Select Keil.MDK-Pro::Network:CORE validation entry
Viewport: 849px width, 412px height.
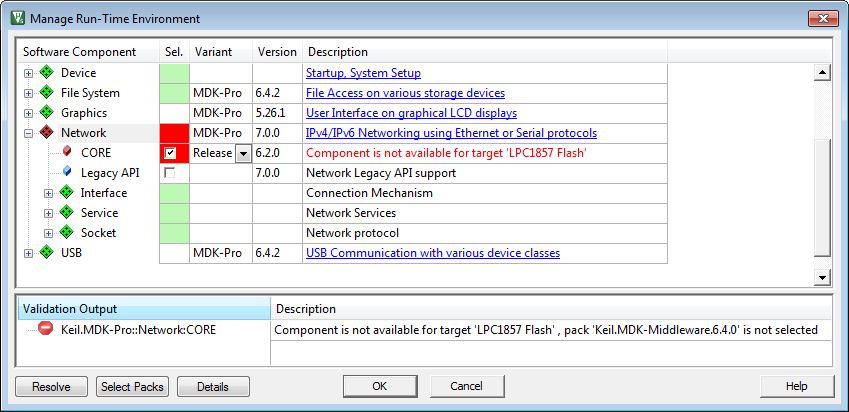[139, 329]
